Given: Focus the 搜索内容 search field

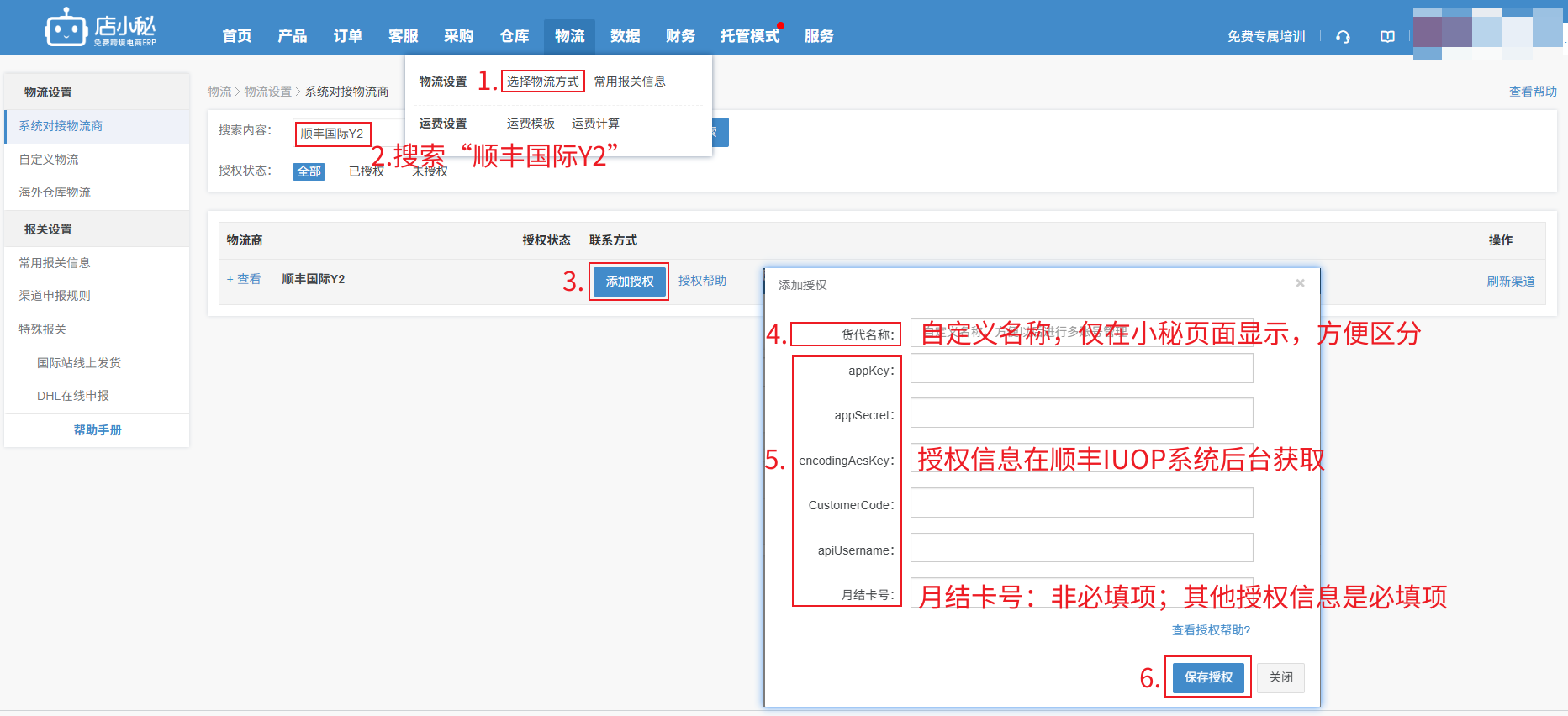Looking at the screenshot, I should (349, 133).
